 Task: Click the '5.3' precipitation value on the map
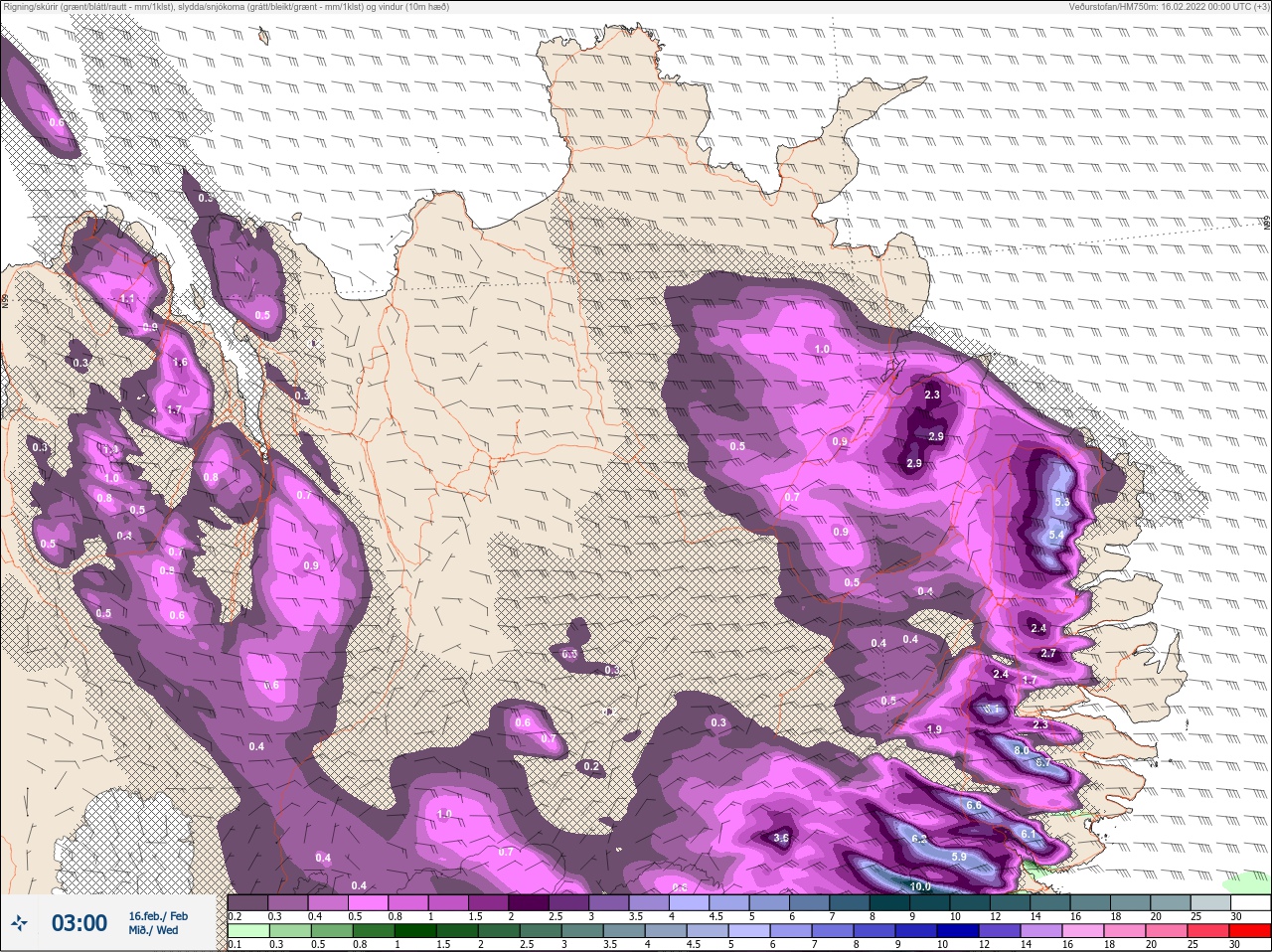tap(1061, 503)
